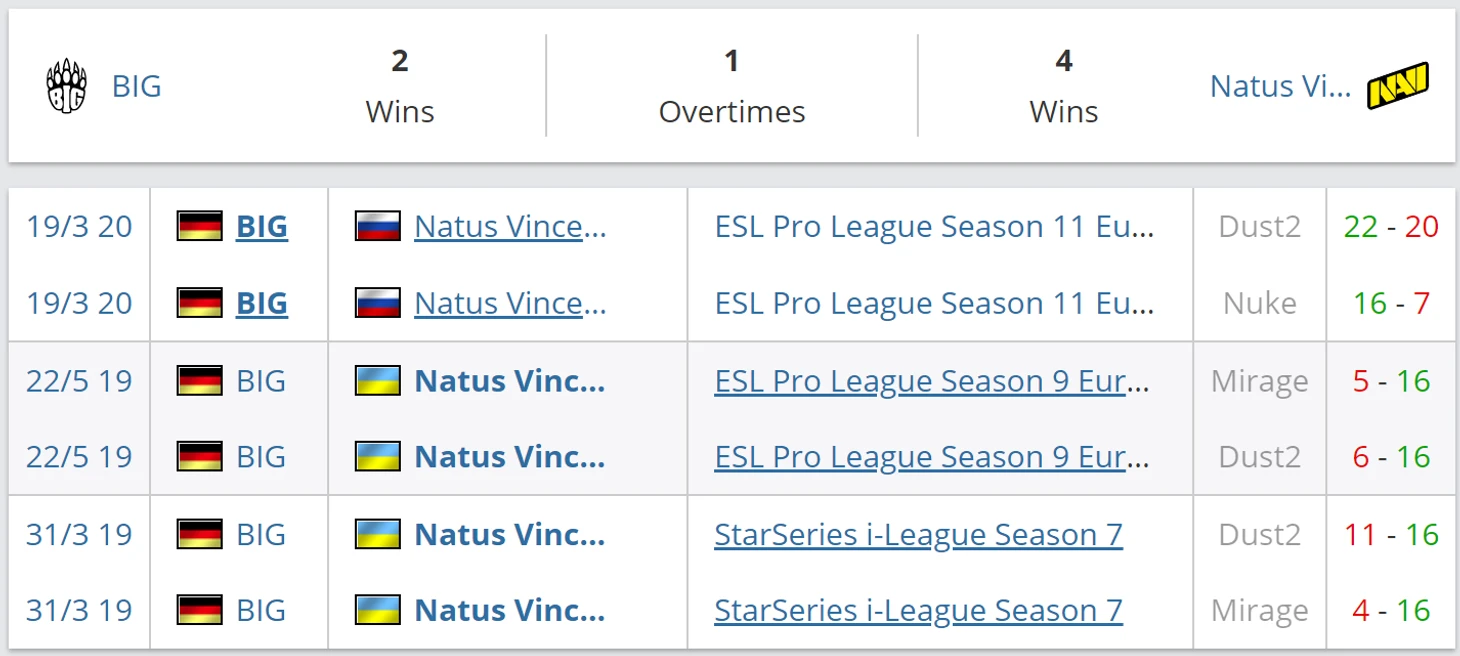This screenshot has width=1460, height=656.
Task: Click Russian flag in Nuke 16-7 row
Action: click(x=378, y=303)
